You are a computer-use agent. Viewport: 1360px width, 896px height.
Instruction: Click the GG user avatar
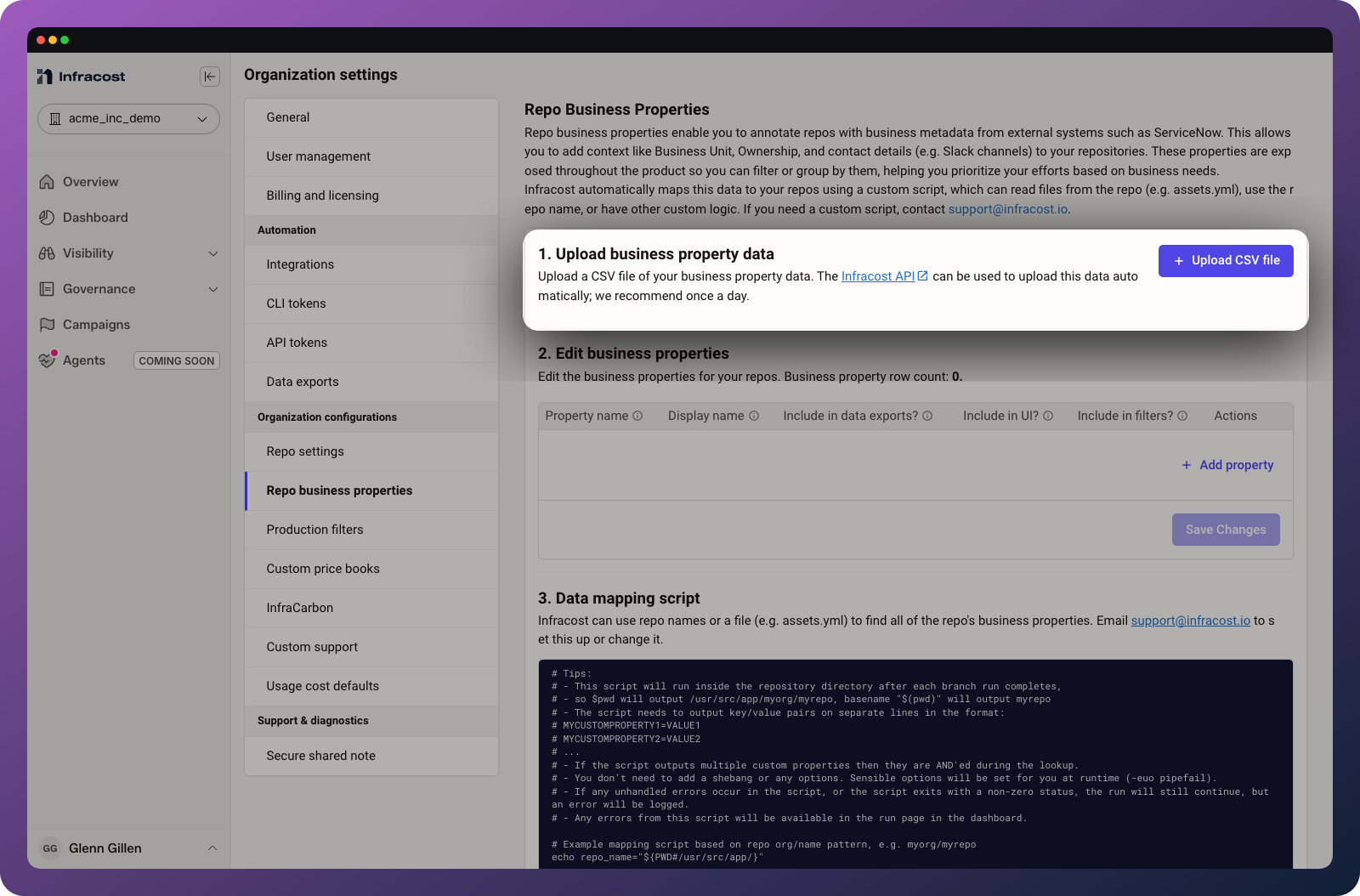coord(50,848)
